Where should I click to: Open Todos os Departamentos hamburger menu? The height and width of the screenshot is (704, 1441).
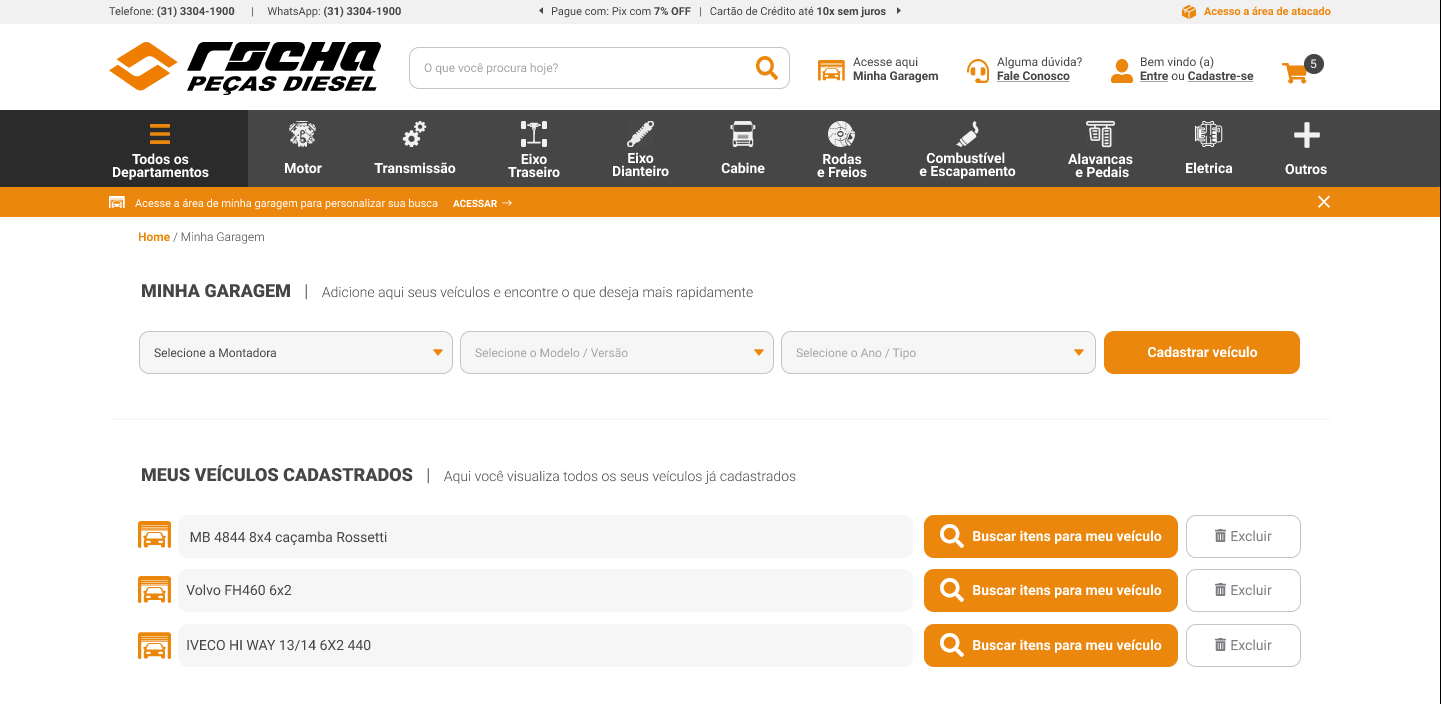[160, 149]
